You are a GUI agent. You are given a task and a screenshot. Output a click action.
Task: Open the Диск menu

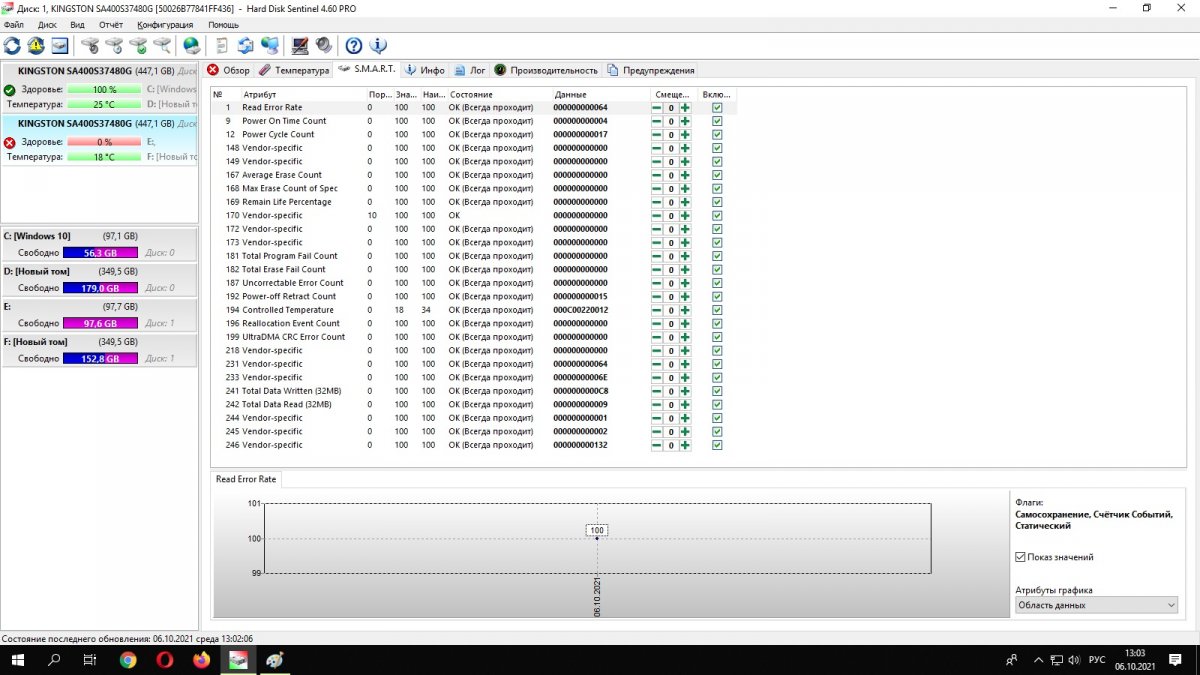click(47, 24)
